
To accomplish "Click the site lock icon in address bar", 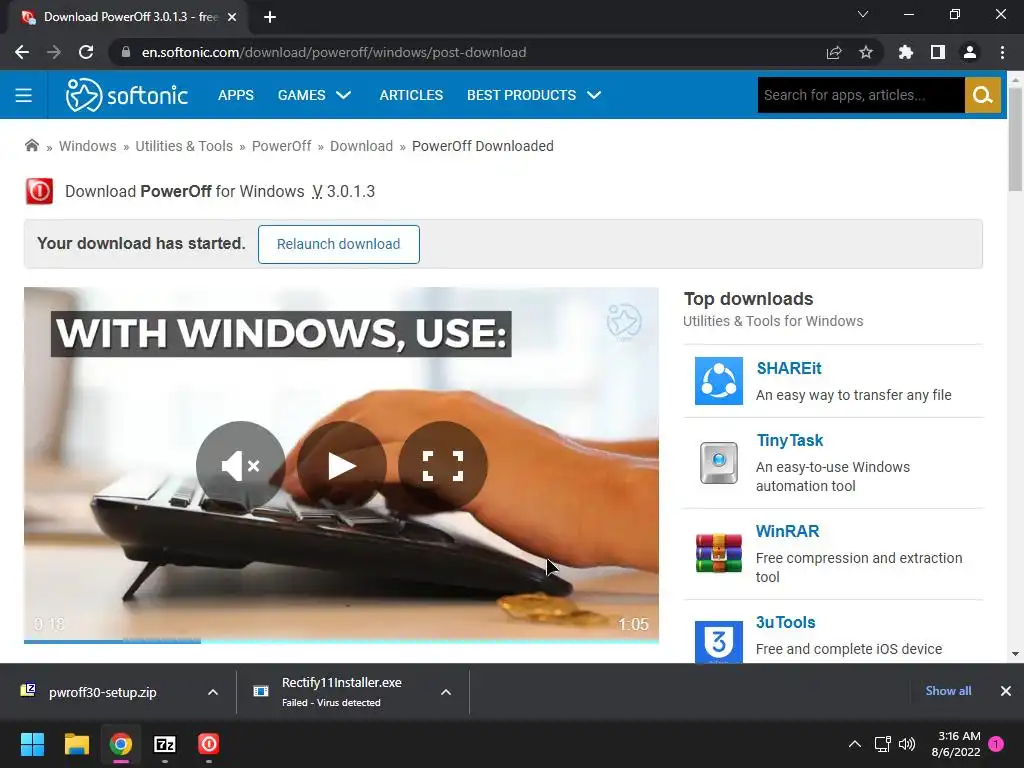I will tap(125, 52).
